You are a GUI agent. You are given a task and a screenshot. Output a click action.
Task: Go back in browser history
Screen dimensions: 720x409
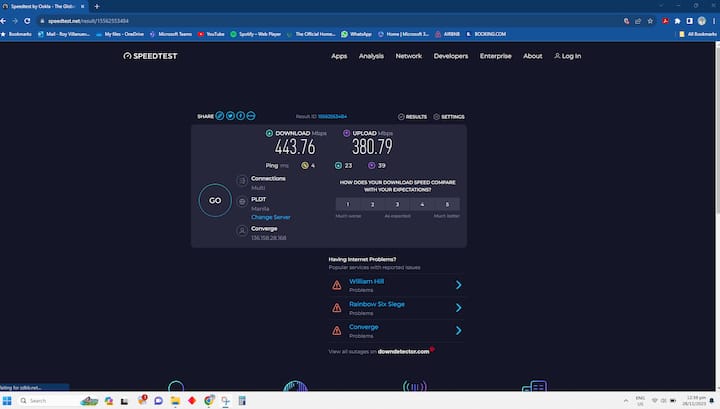coord(4,21)
